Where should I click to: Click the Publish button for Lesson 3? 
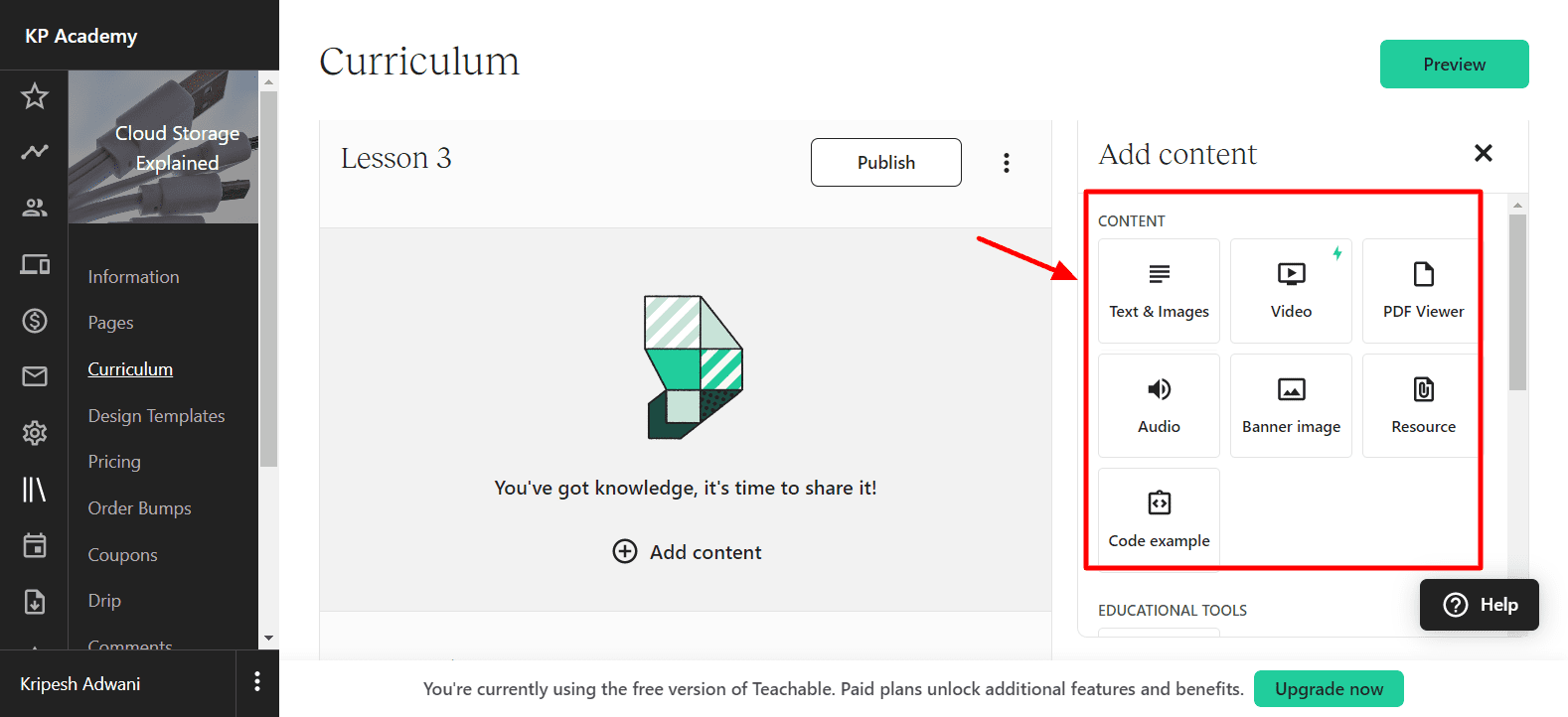click(885, 163)
